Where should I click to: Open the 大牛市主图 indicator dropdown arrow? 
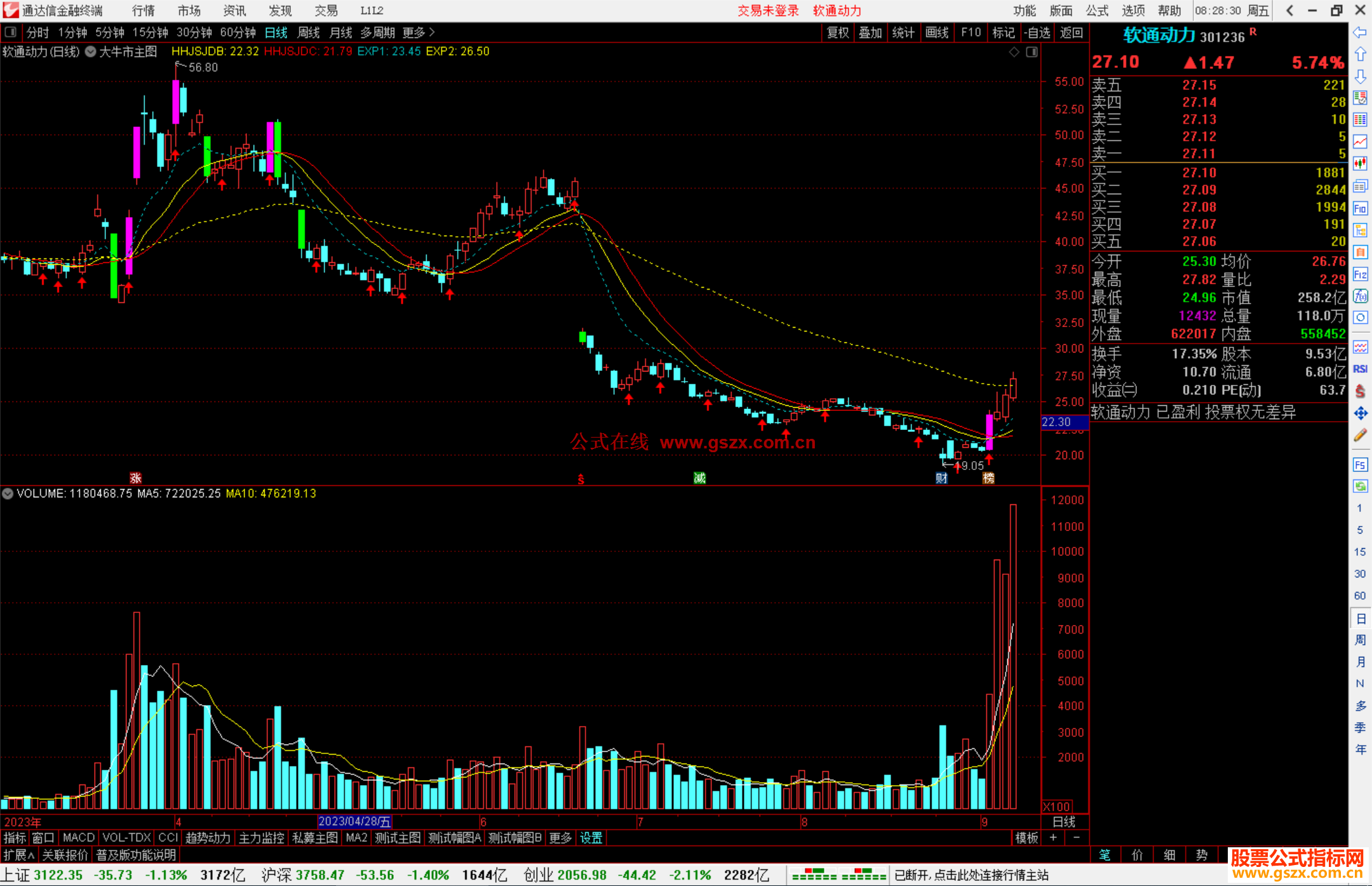coord(91,52)
